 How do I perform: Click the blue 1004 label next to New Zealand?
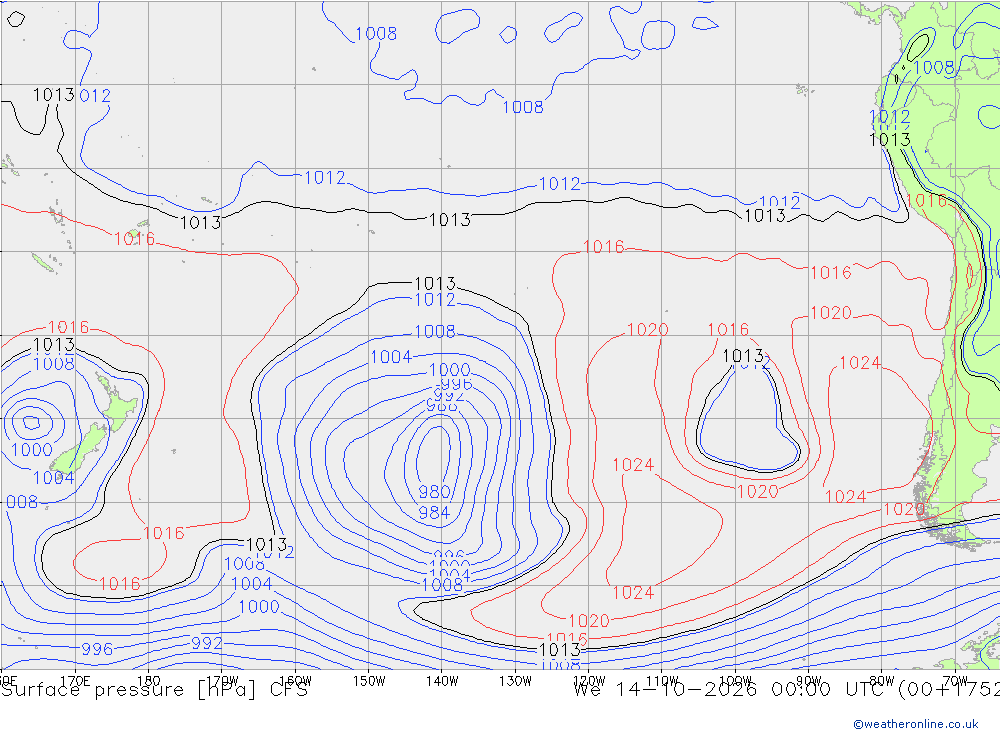click(54, 478)
